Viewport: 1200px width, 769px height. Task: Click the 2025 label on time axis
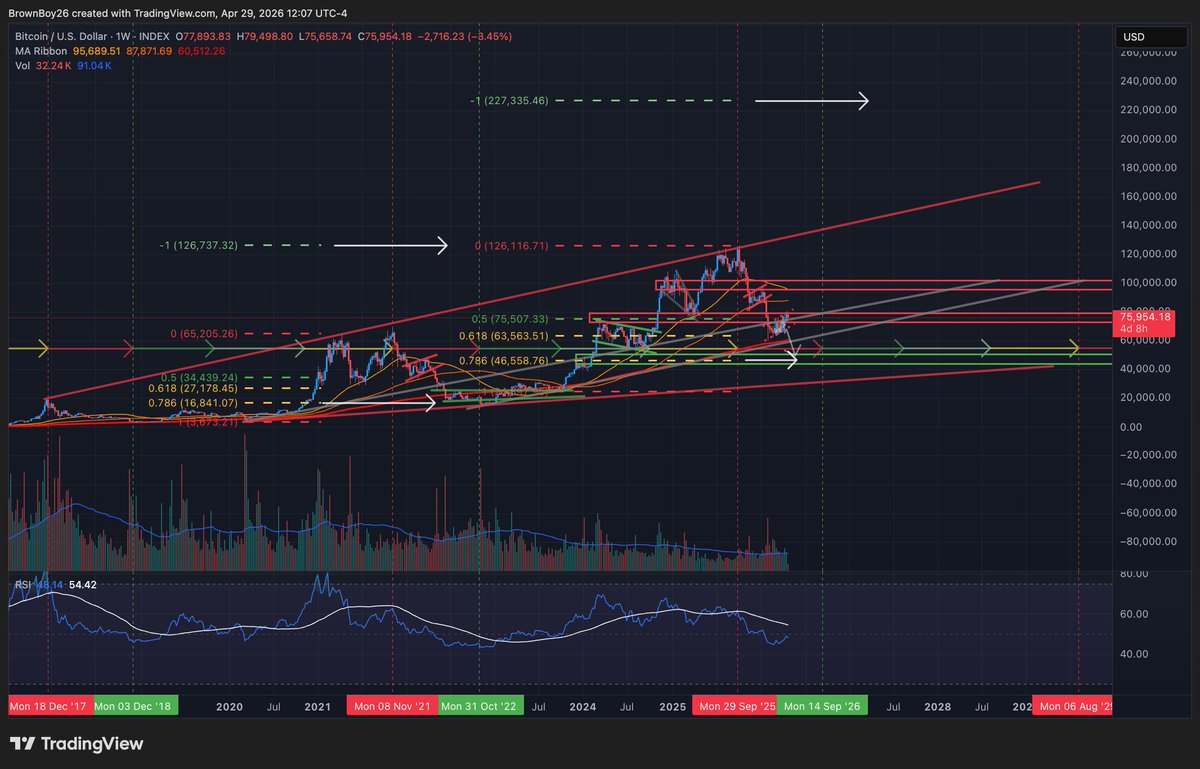pyautogui.click(x=673, y=706)
